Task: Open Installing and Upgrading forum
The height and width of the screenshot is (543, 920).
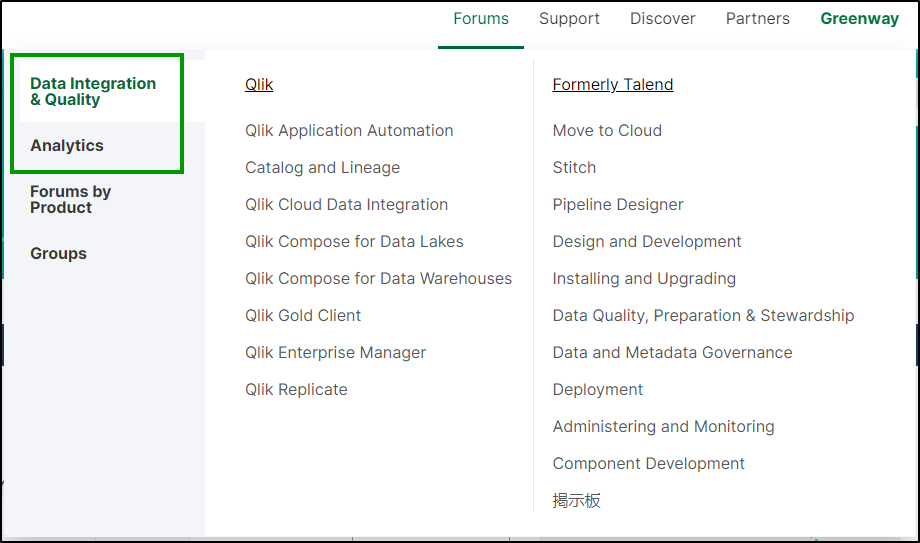Action: (x=644, y=278)
